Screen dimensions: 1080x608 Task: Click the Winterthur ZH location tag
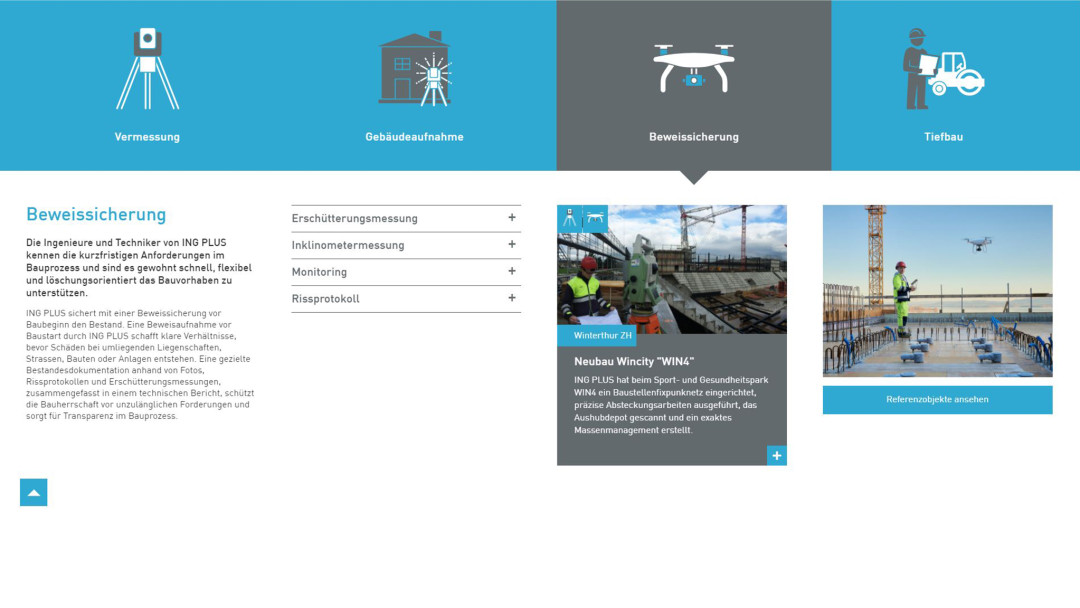pyautogui.click(x=603, y=336)
